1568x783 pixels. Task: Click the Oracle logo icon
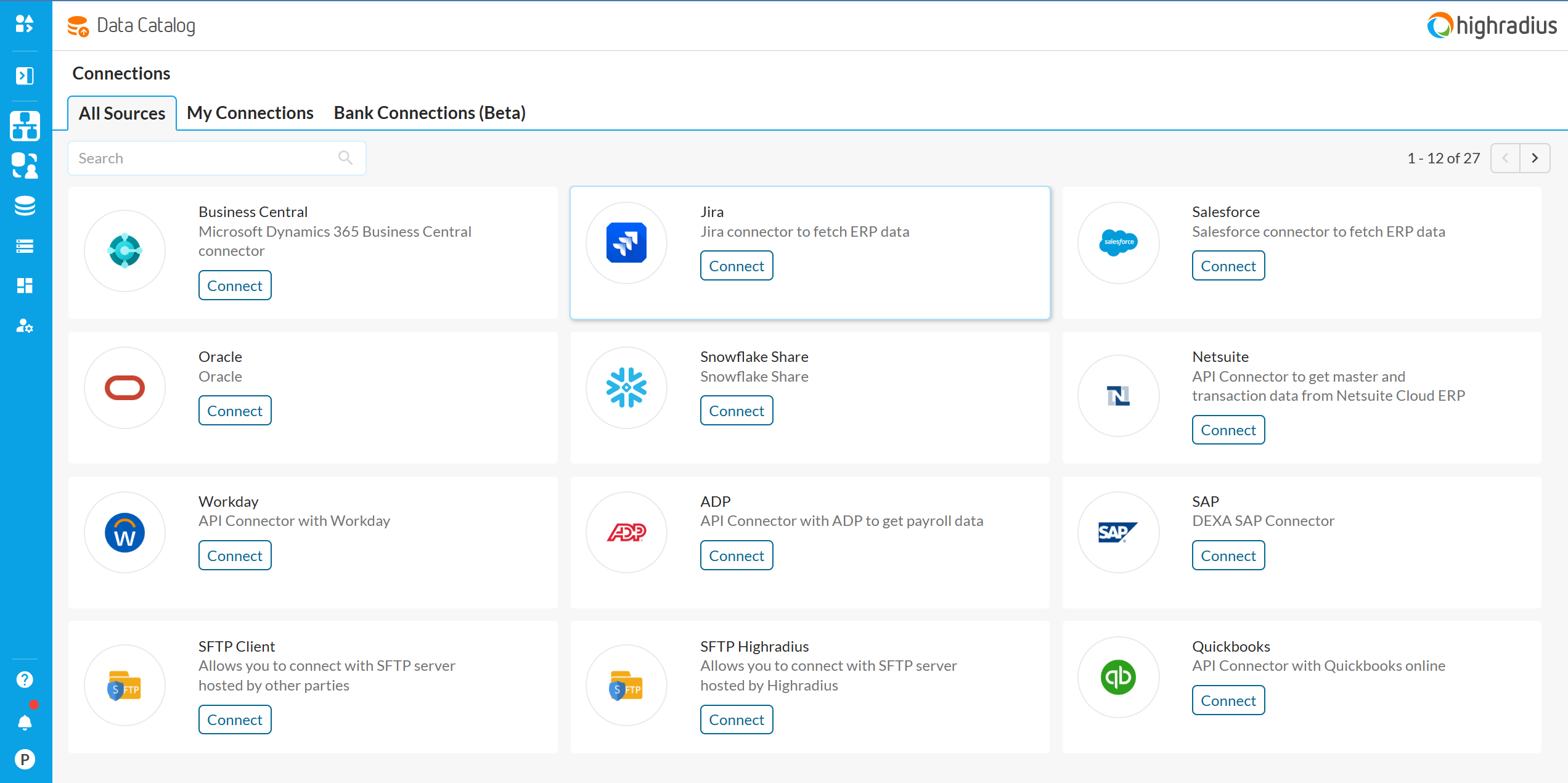click(x=125, y=388)
